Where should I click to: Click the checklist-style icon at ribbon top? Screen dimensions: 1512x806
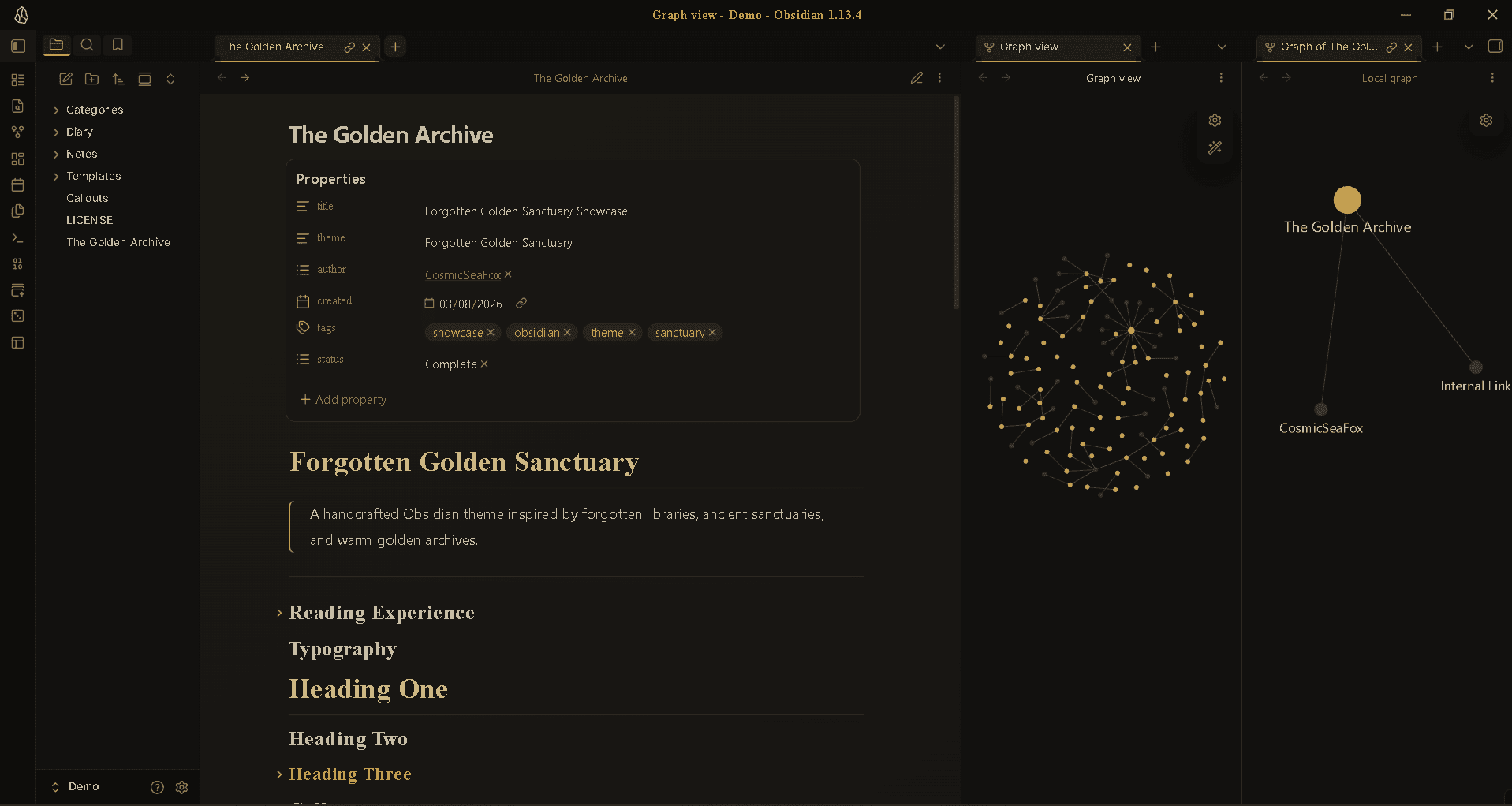(17, 80)
